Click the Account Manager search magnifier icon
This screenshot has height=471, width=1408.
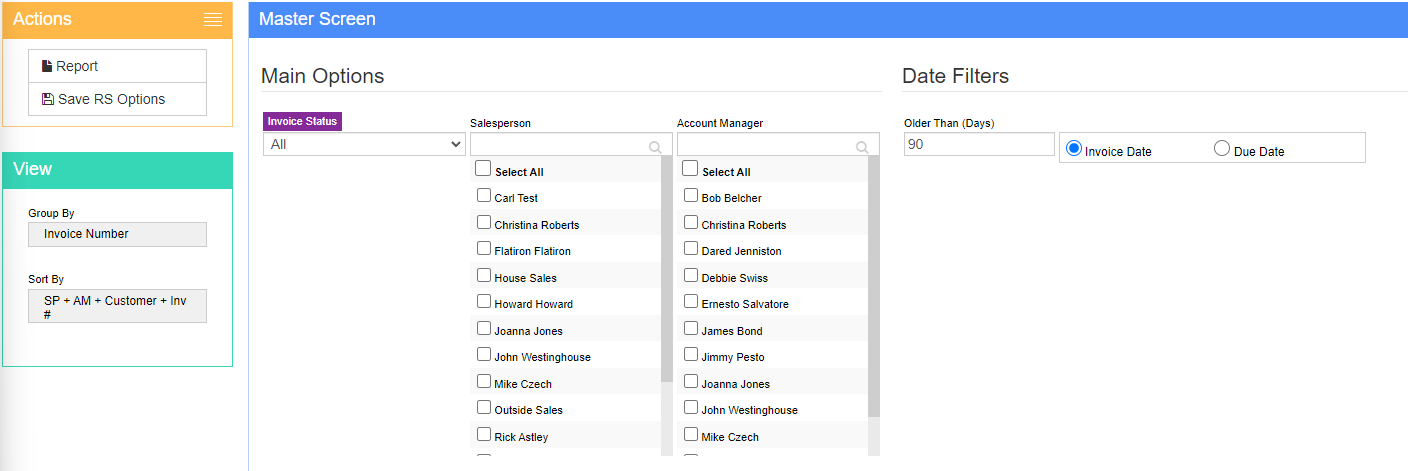tap(862, 147)
